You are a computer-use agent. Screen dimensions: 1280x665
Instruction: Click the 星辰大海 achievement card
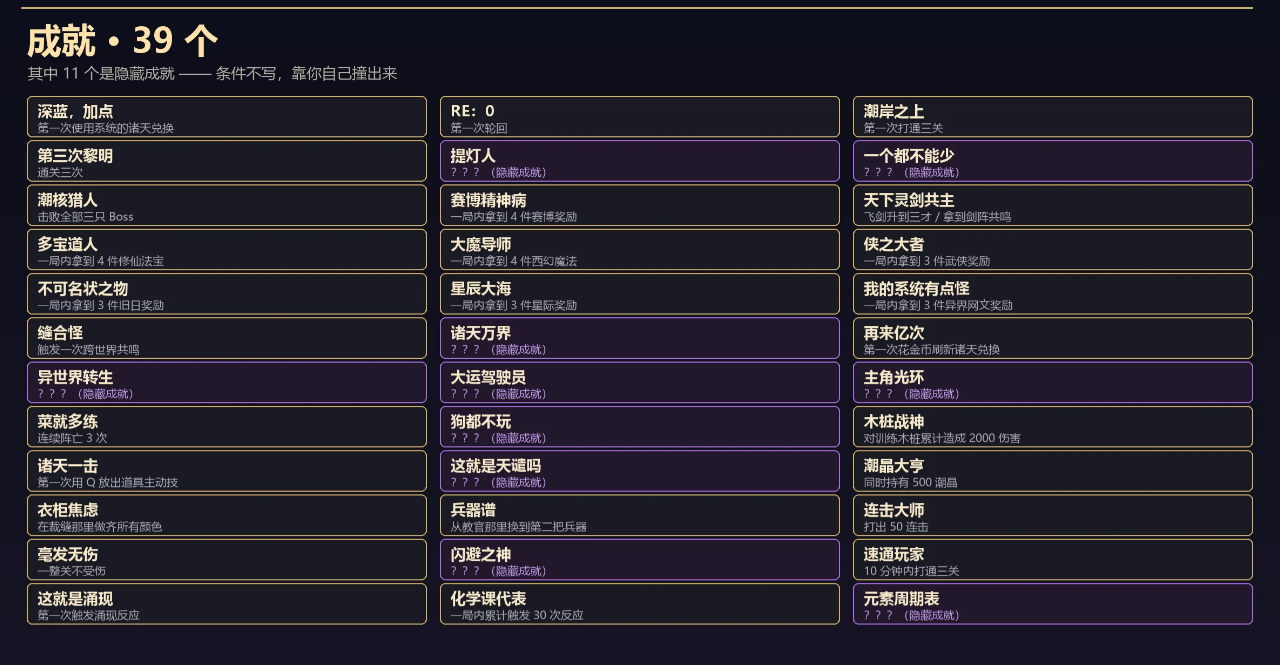pos(640,294)
